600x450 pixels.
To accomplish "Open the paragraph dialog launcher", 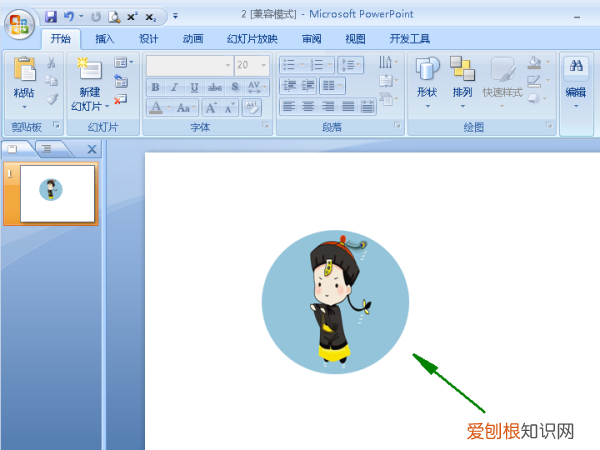I will tap(397, 125).
